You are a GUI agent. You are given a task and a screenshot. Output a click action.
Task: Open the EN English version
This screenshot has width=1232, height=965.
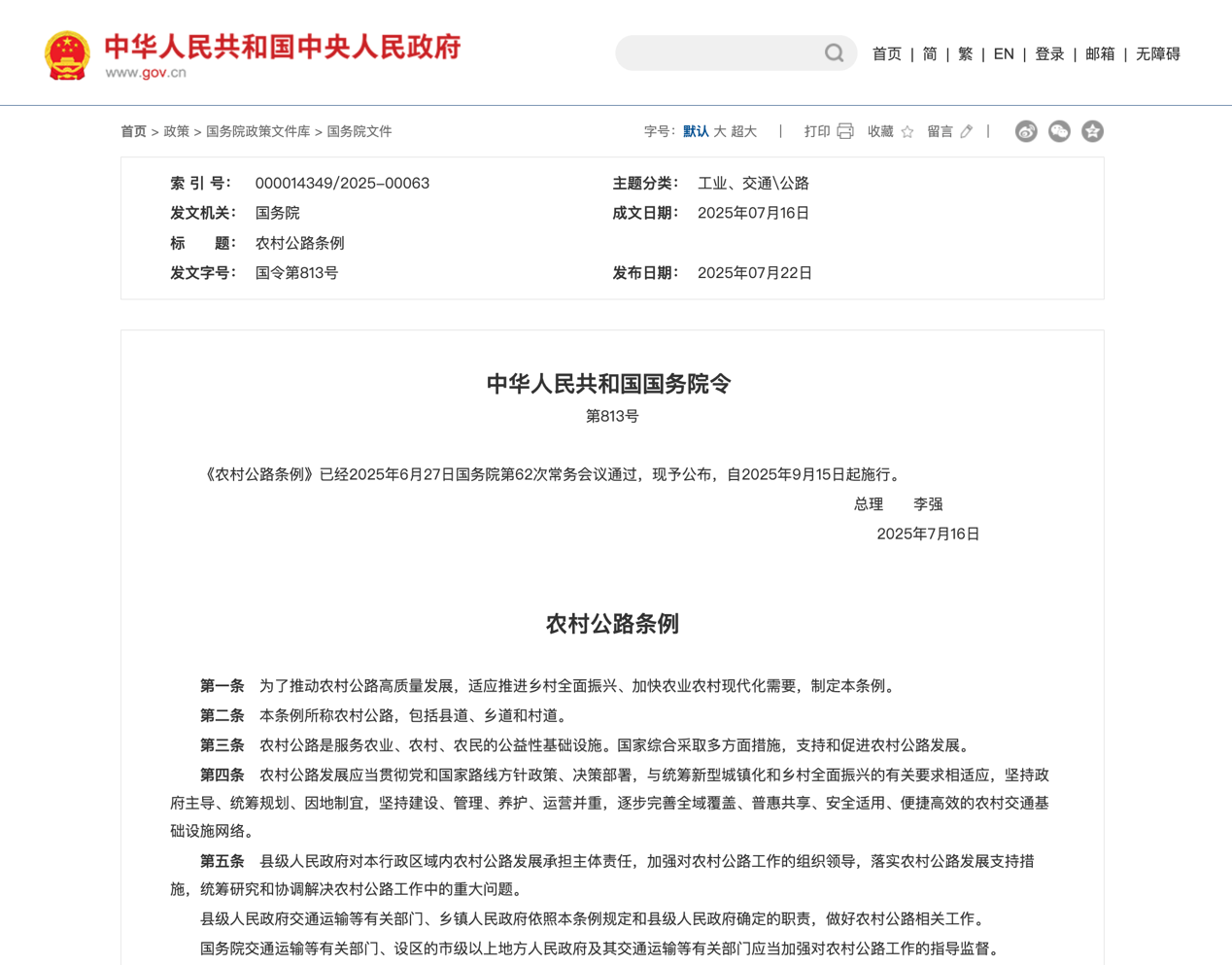point(1004,54)
